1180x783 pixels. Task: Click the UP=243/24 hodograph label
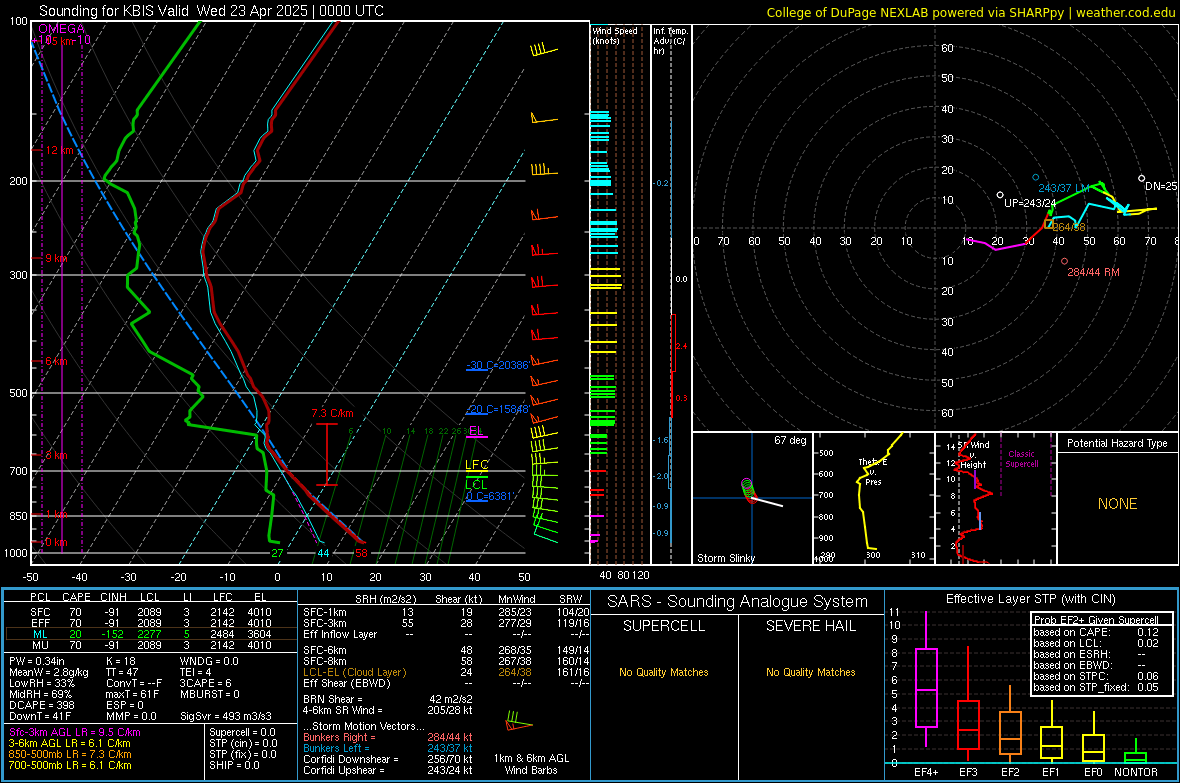coord(1030,203)
